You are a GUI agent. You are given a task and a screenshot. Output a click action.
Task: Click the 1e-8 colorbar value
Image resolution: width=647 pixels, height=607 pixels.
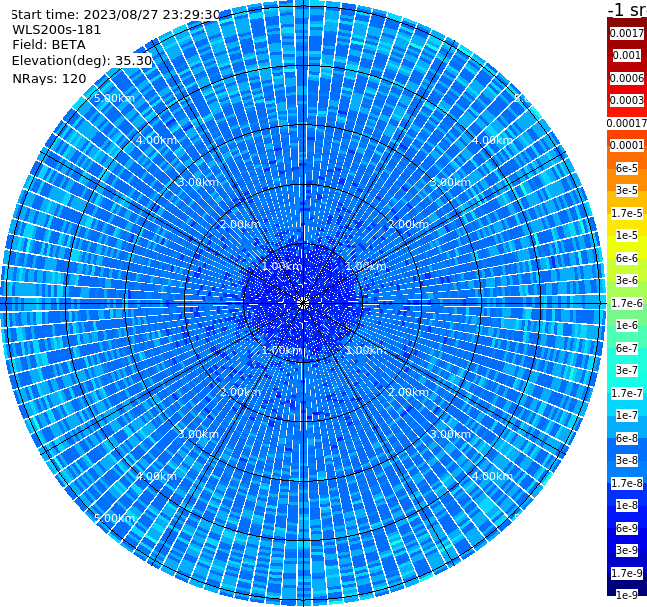coord(627,505)
